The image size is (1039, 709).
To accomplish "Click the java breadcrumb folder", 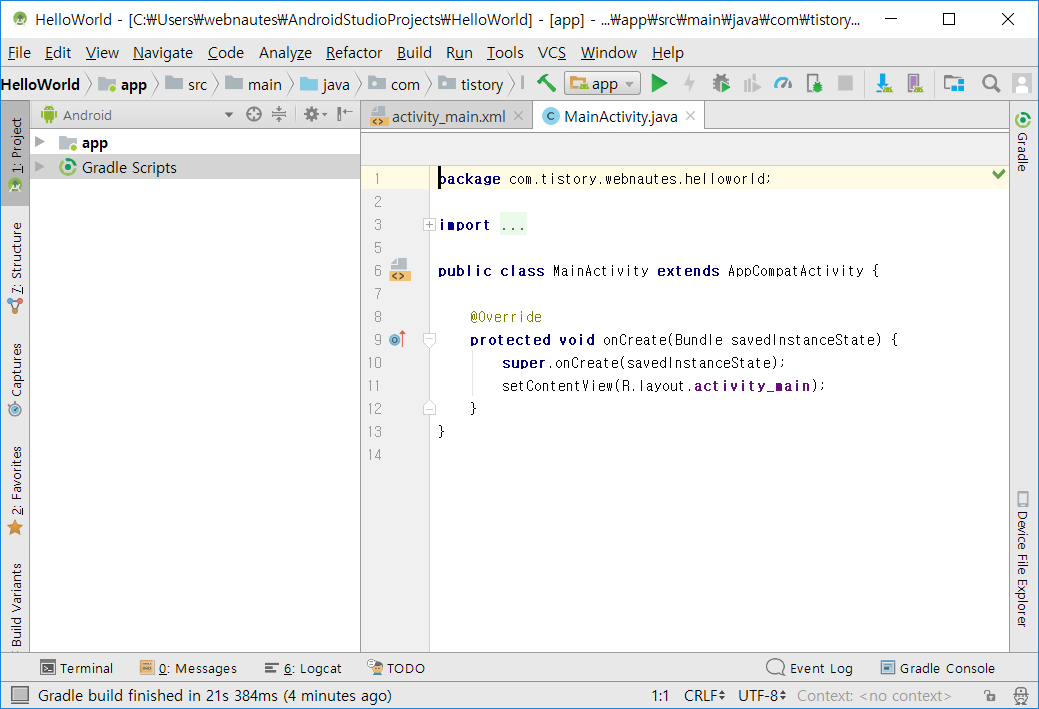I will (325, 84).
